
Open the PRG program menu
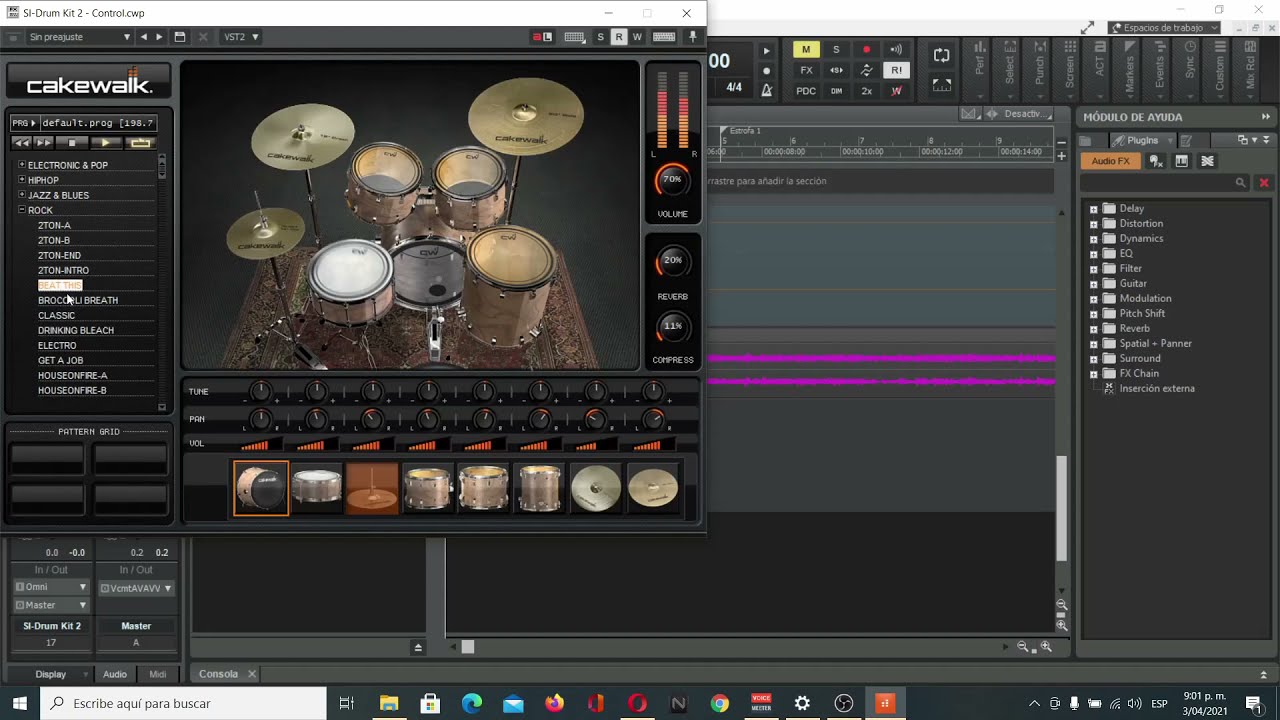tap(24, 123)
